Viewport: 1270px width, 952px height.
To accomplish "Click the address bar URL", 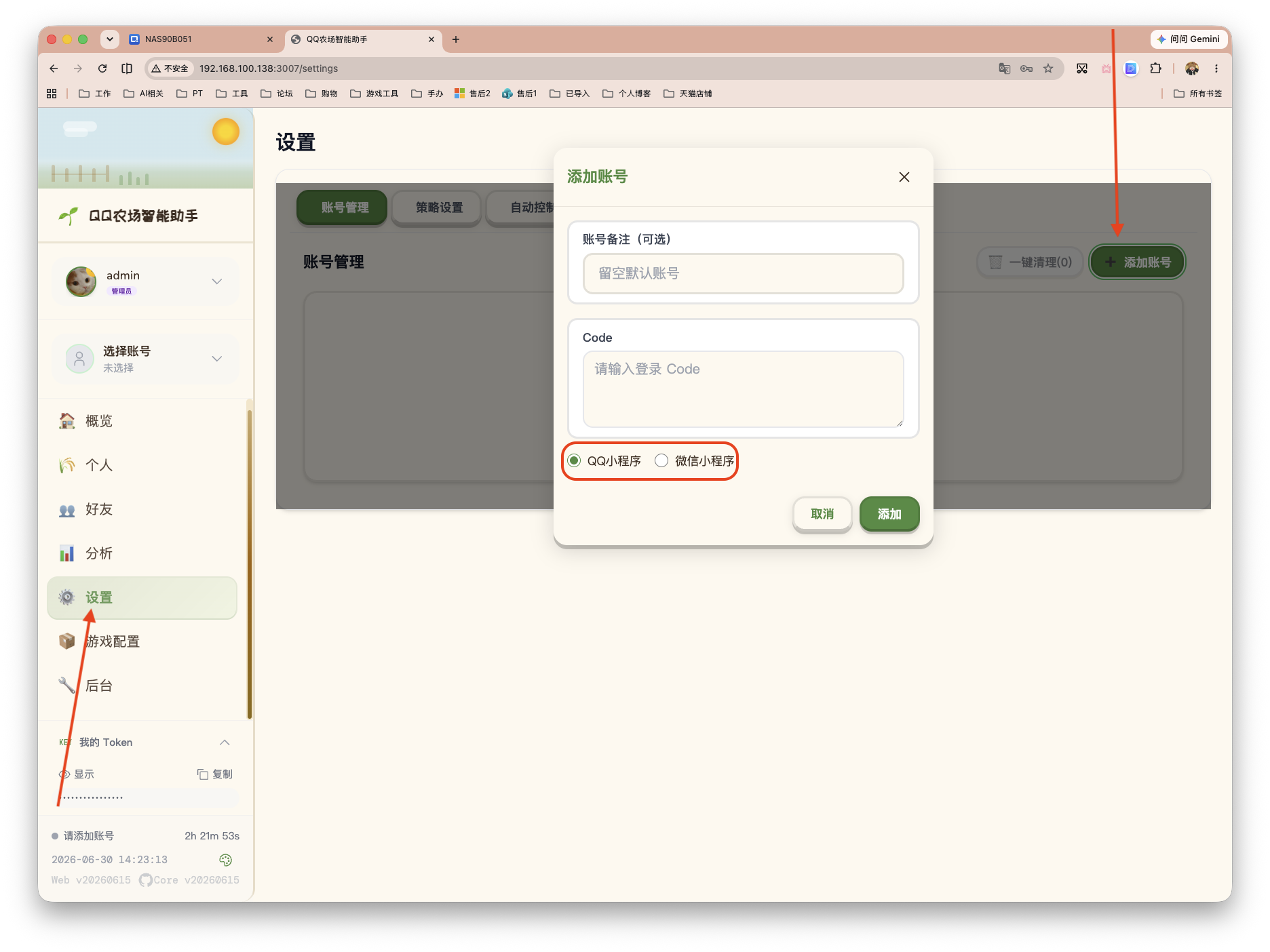I will 269,68.
